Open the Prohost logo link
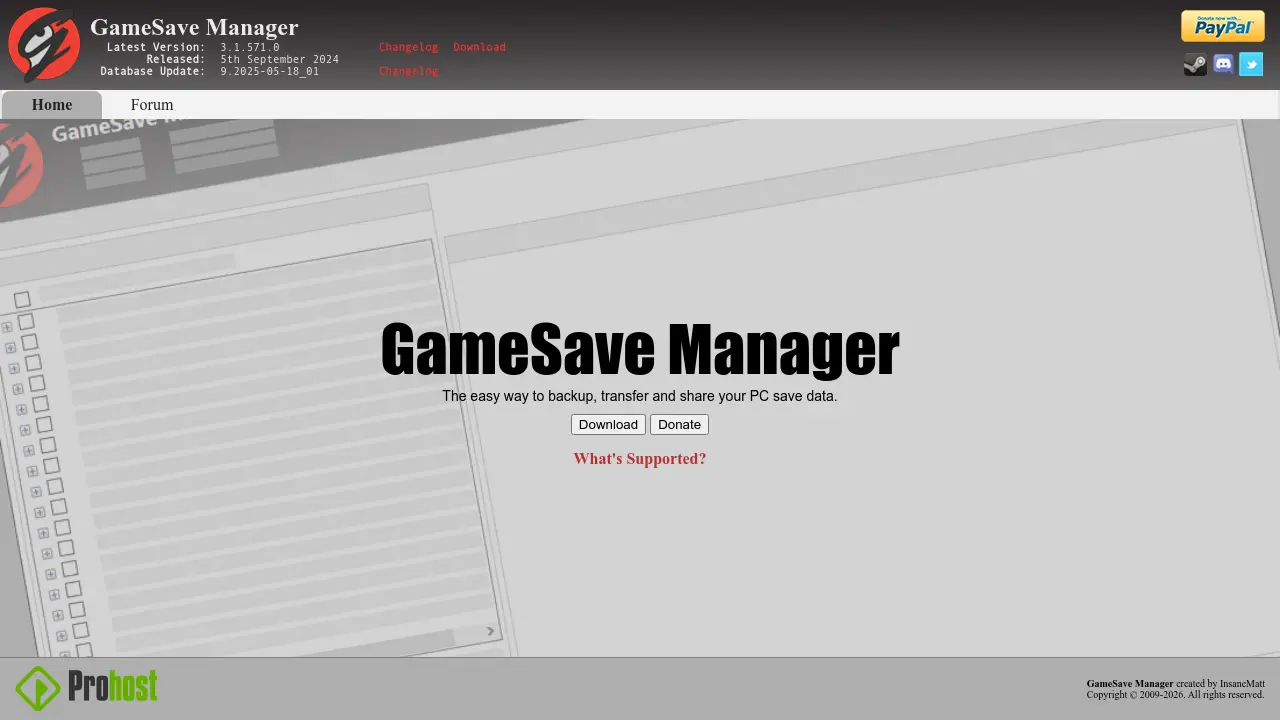The image size is (1280, 720). pyautogui.click(x=87, y=688)
